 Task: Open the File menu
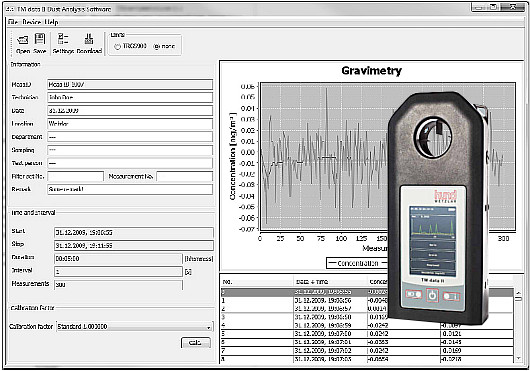13,22
